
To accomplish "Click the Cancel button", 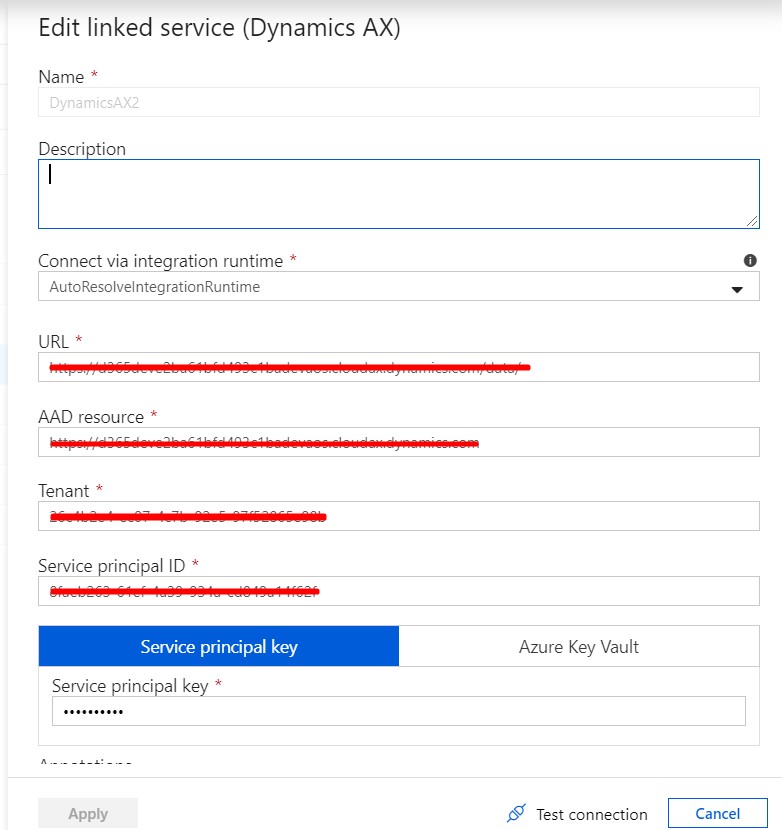I will [x=717, y=813].
